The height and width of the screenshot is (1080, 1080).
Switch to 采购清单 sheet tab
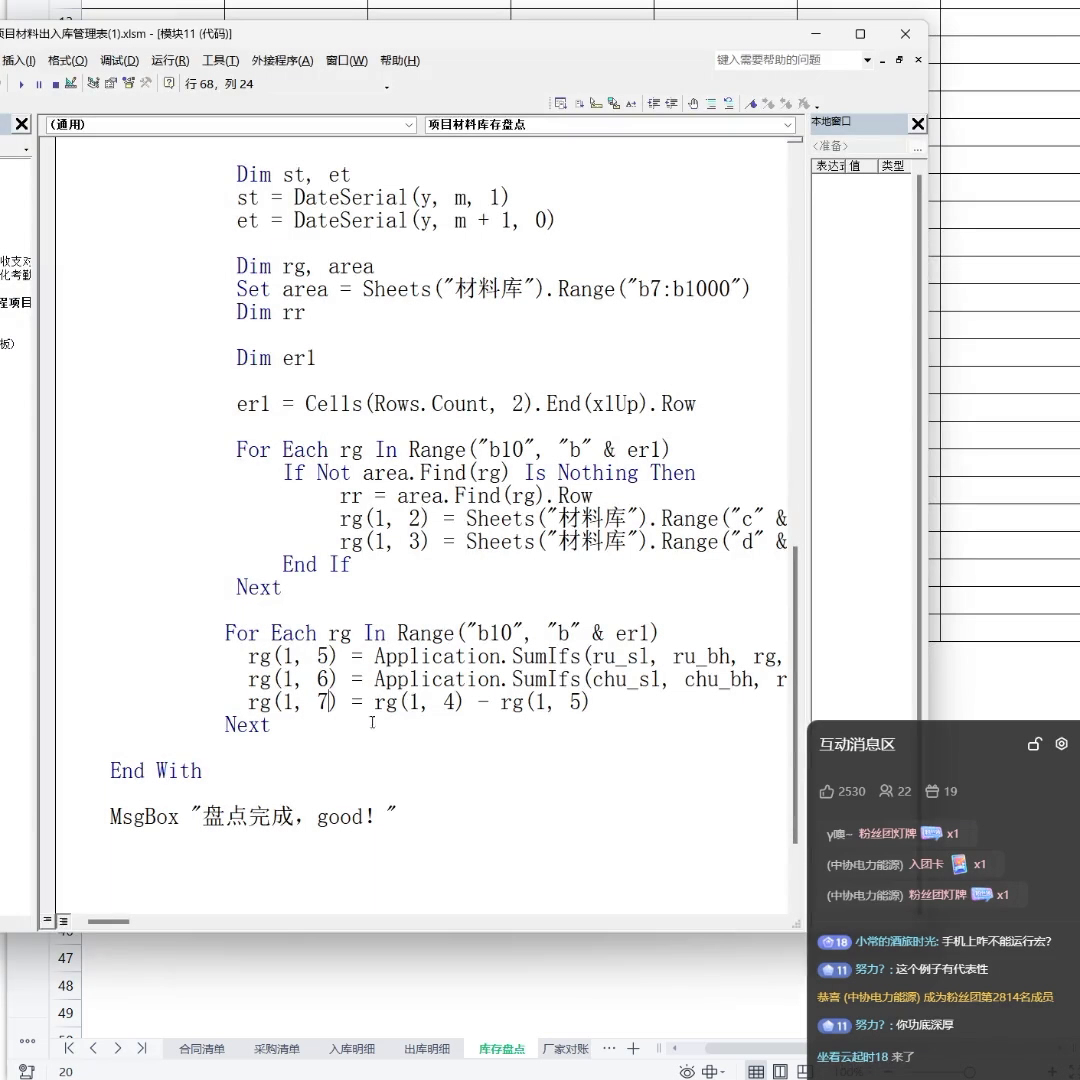click(277, 1048)
